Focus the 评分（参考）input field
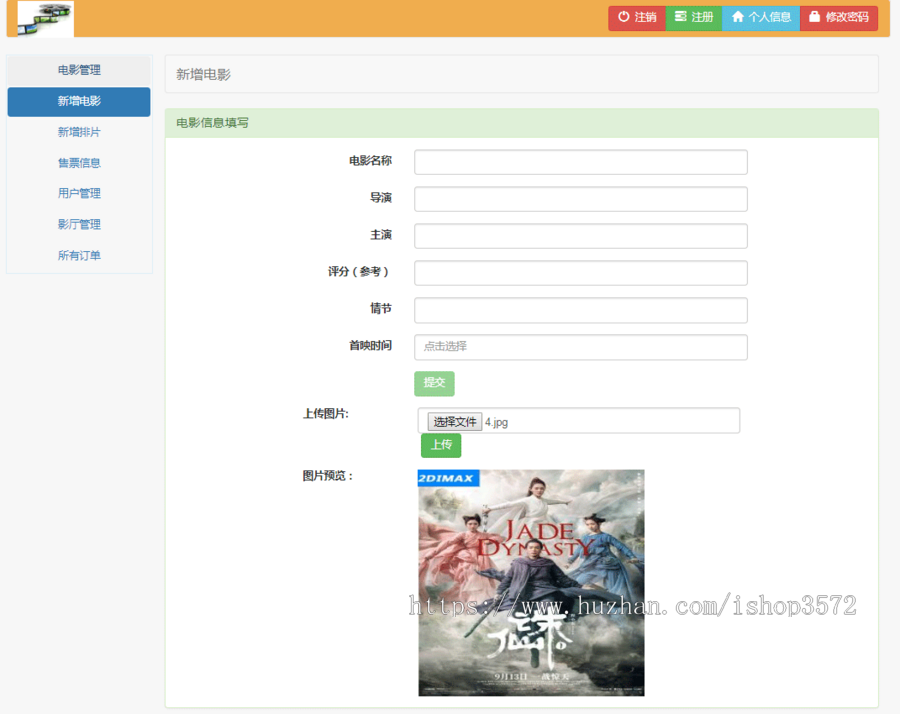This screenshot has width=900, height=714. tap(581, 273)
